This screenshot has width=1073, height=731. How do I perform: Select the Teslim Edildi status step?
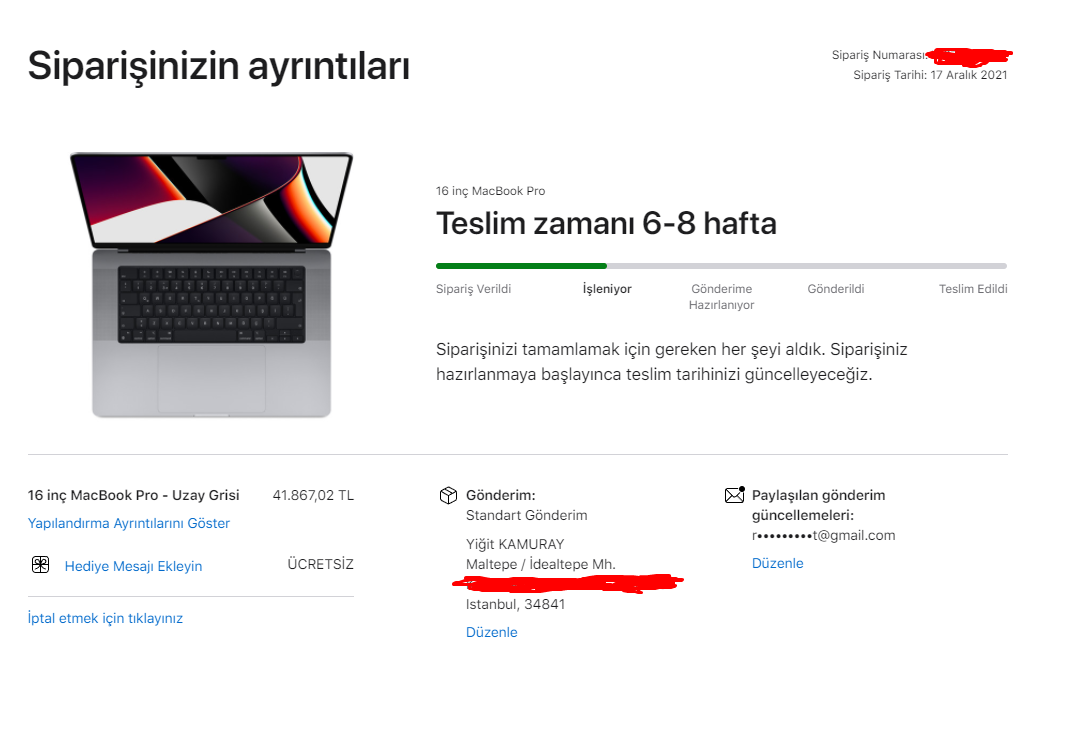(x=973, y=289)
